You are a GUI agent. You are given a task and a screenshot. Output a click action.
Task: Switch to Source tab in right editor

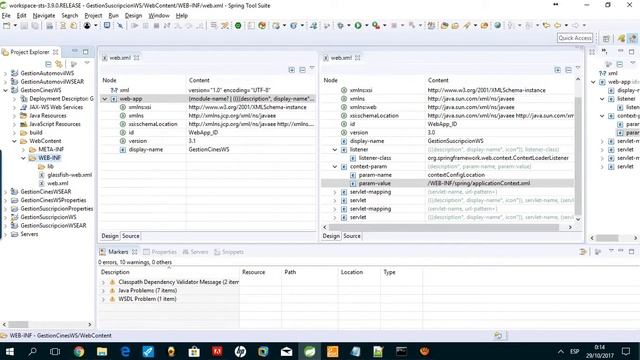pyautogui.click(x=352, y=236)
